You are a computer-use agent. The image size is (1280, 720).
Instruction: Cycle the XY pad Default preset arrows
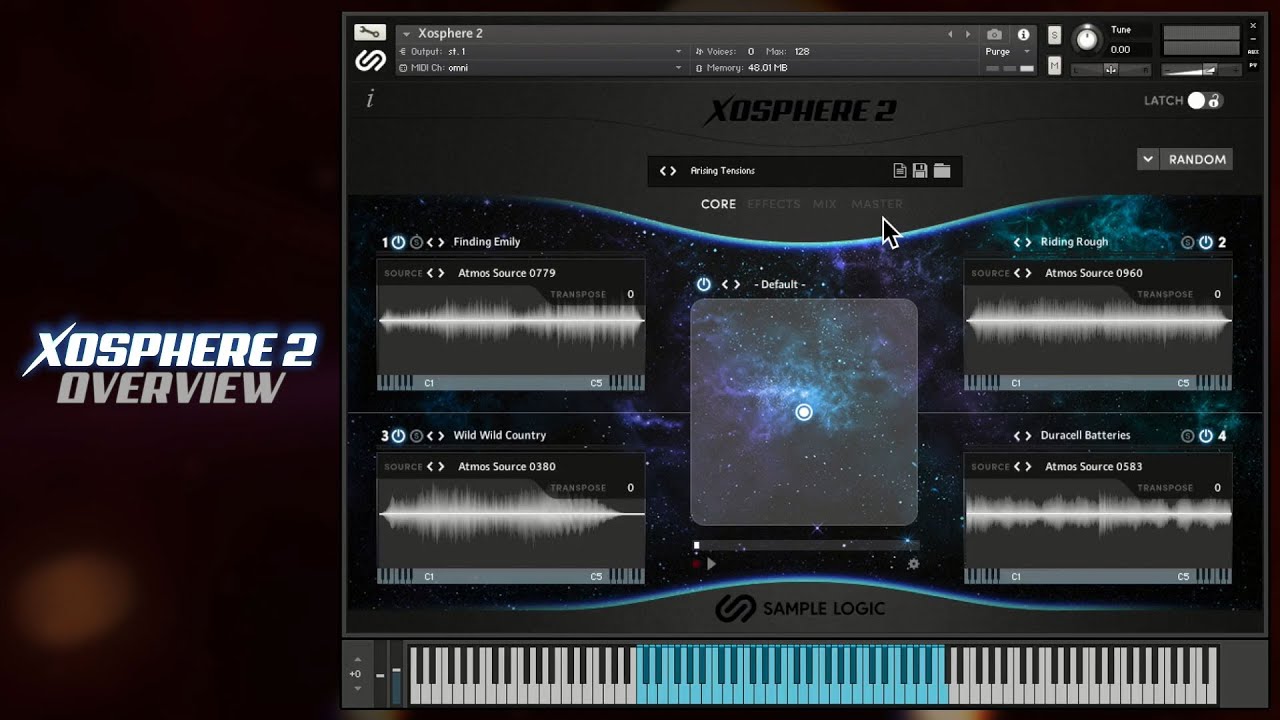[x=731, y=285]
